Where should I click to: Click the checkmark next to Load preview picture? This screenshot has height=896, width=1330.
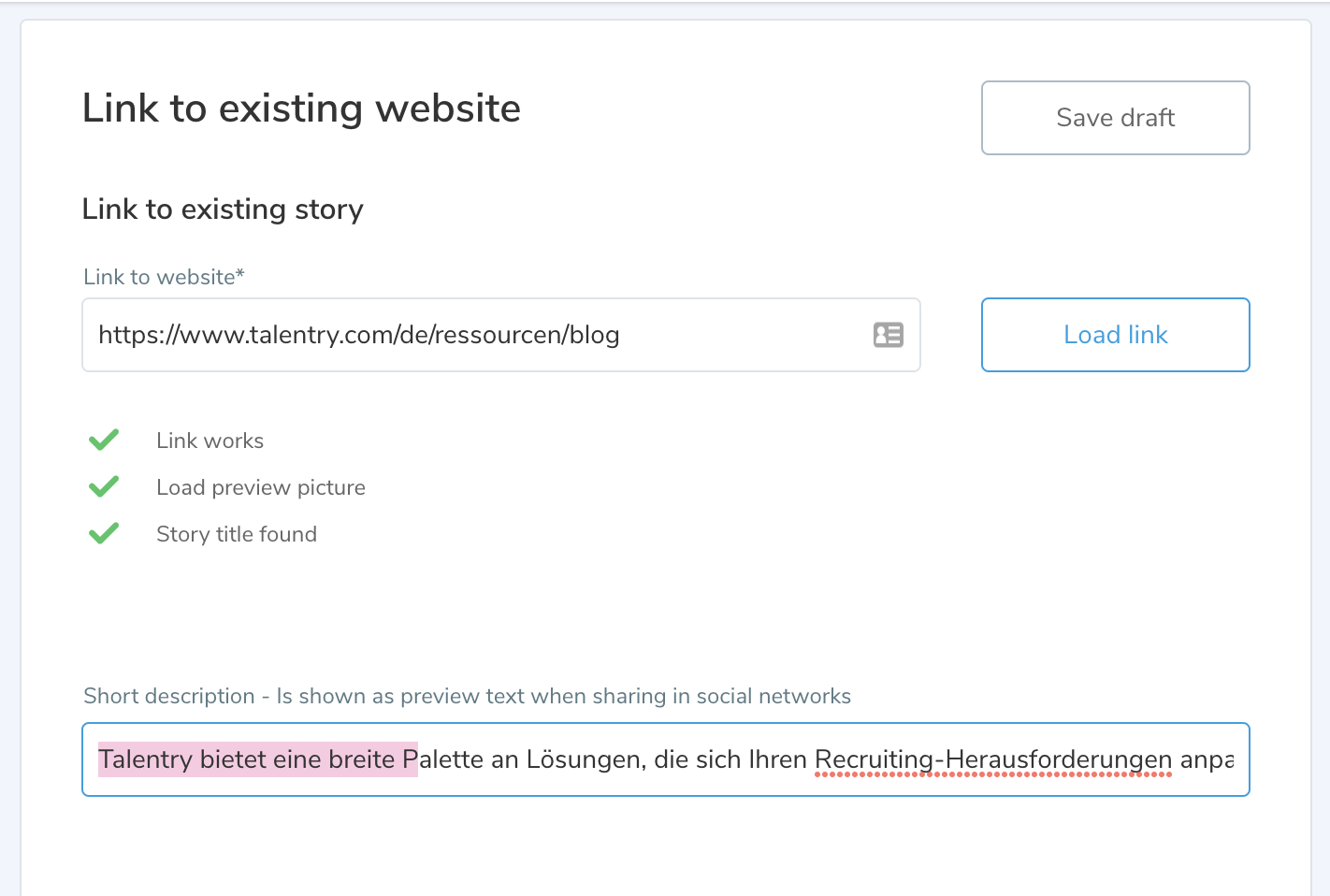coord(104,486)
